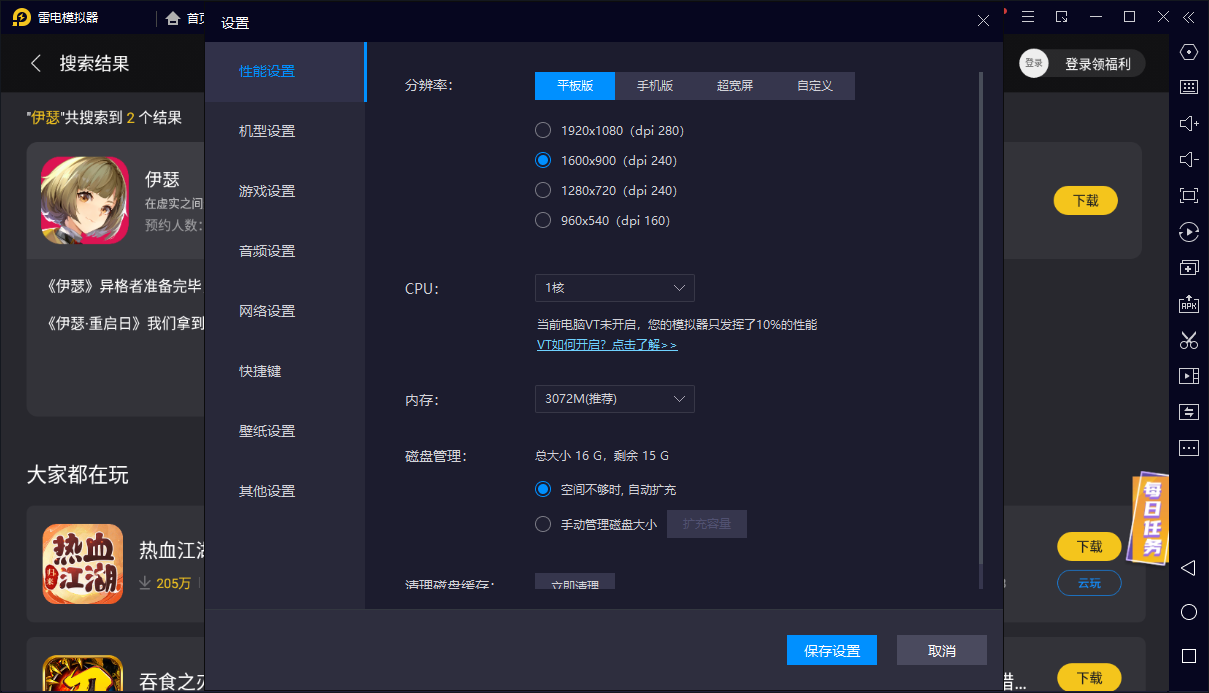This screenshot has height=693, width=1209.
Task: Click the 保存设置 button to save settings
Action: 831,650
